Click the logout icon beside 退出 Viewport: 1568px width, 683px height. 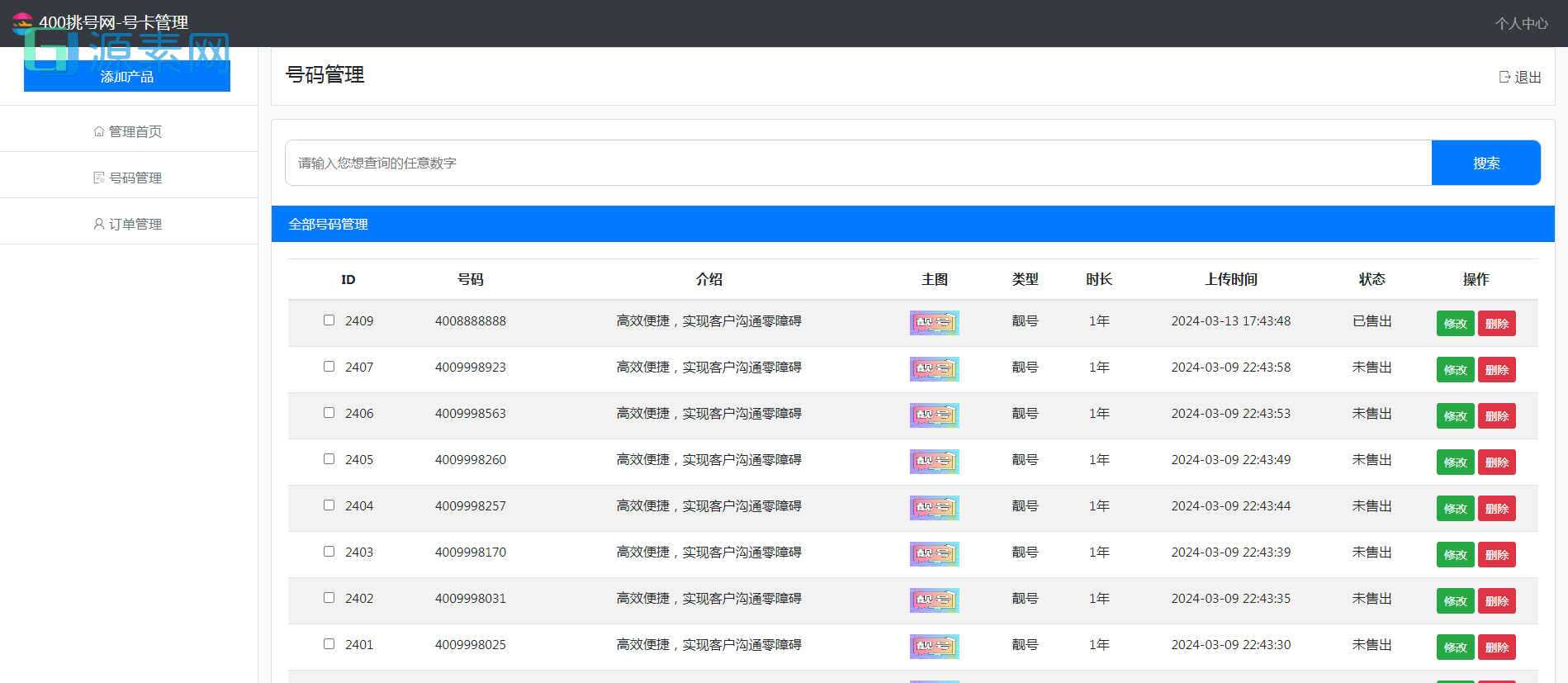point(1504,77)
